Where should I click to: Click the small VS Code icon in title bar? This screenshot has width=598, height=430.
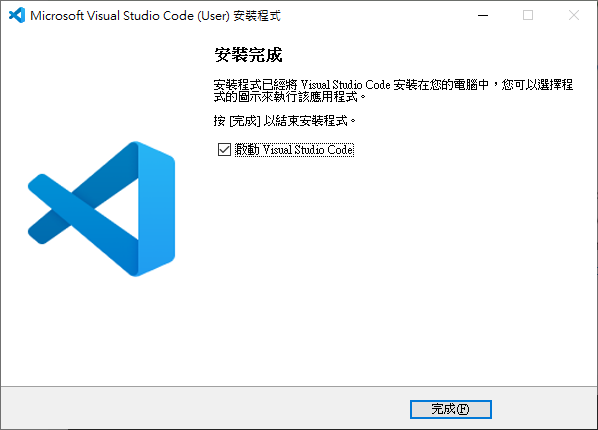[17, 15]
